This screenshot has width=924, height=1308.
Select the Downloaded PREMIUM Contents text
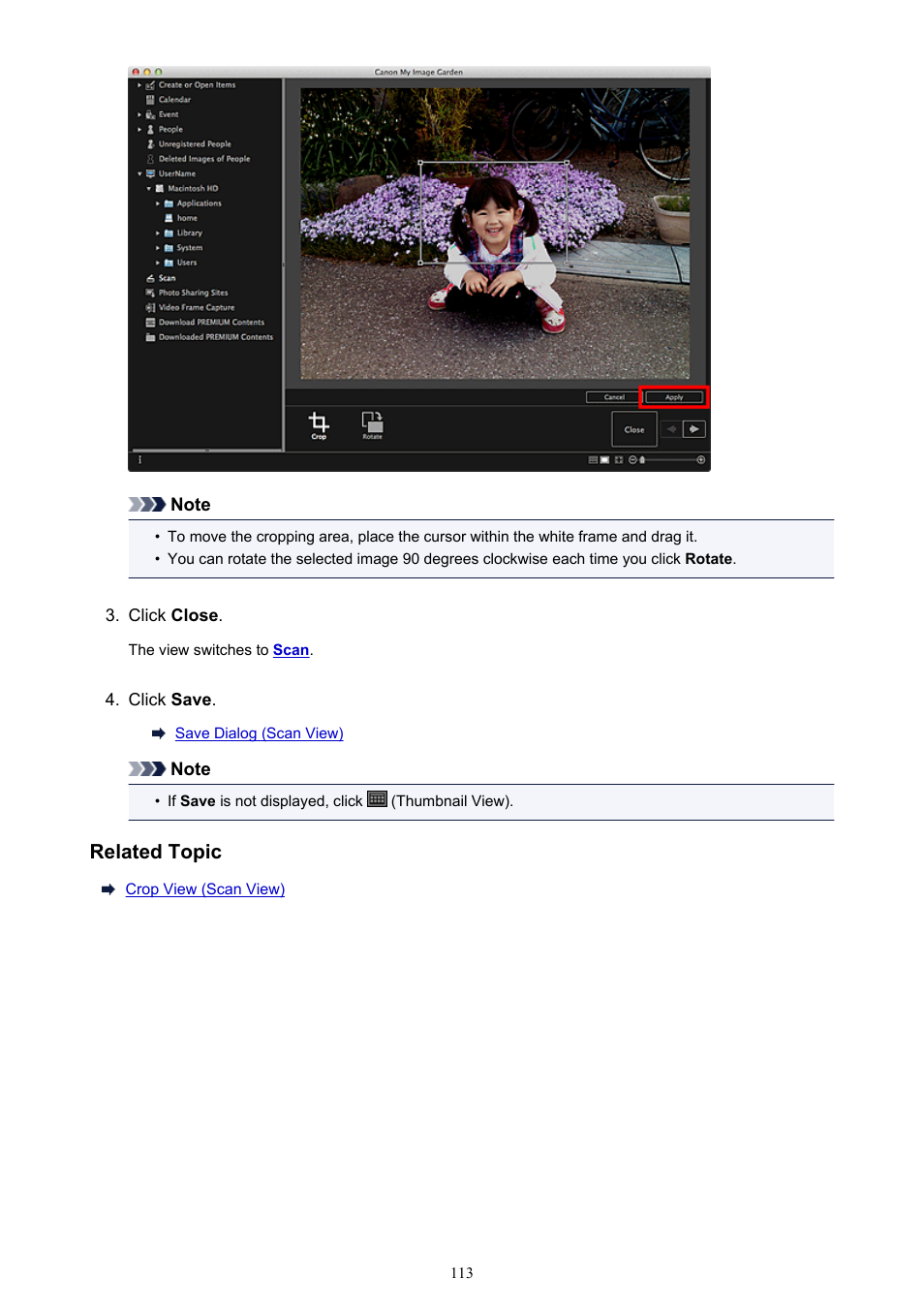click(x=216, y=337)
